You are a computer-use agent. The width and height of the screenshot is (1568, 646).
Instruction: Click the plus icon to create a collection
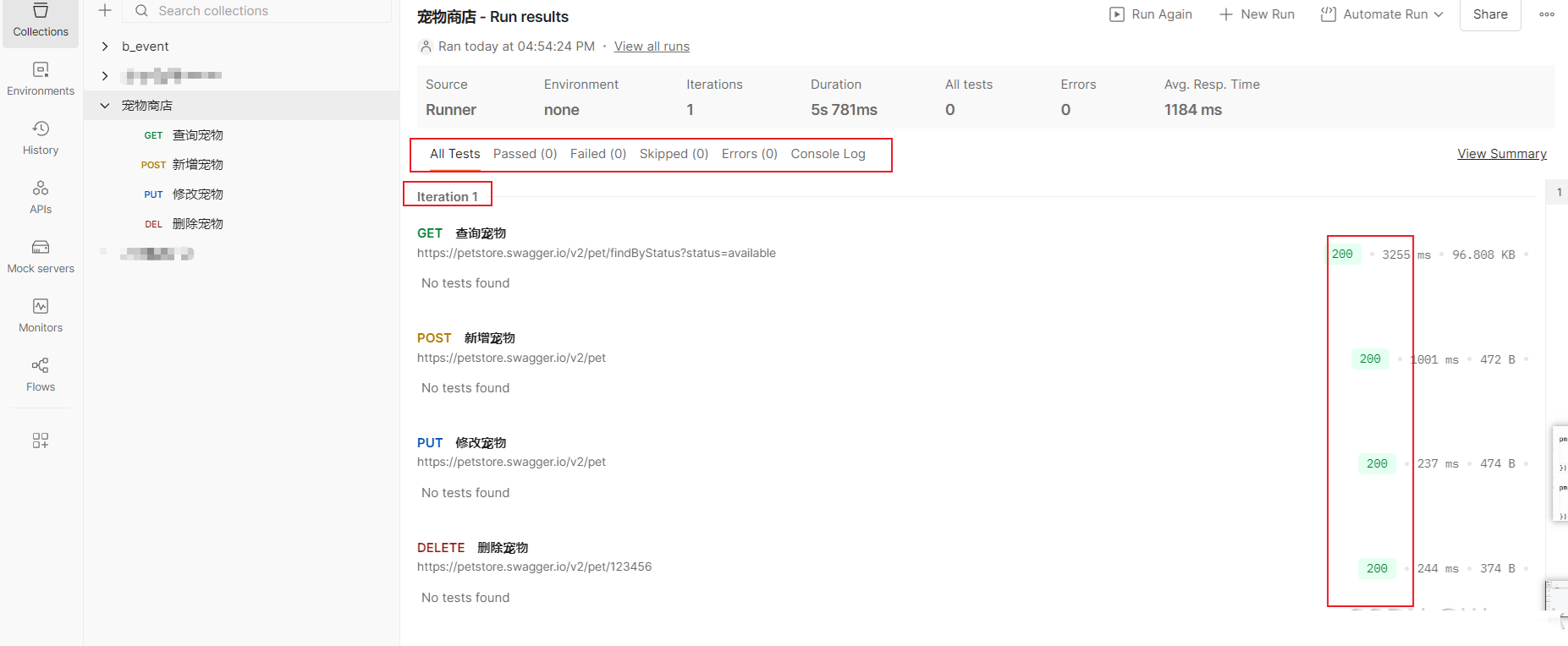click(x=105, y=11)
